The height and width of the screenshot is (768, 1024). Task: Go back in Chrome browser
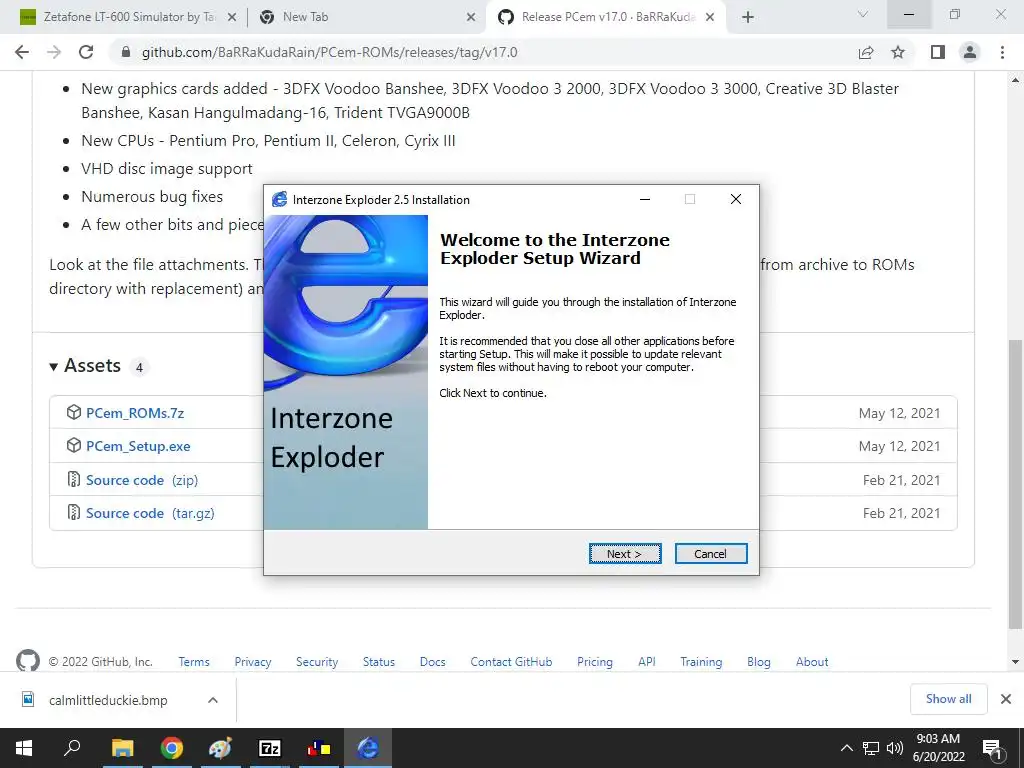(x=22, y=52)
